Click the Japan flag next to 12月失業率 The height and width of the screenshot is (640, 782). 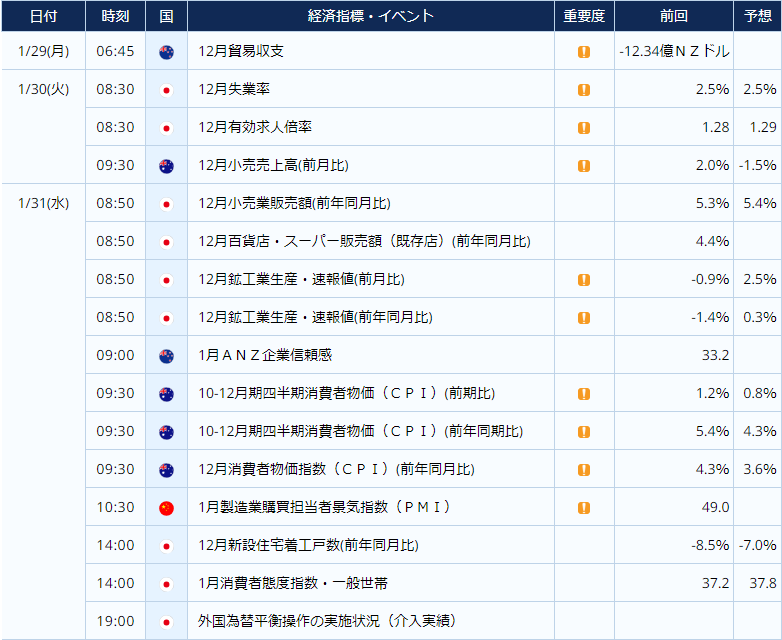coord(166,90)
